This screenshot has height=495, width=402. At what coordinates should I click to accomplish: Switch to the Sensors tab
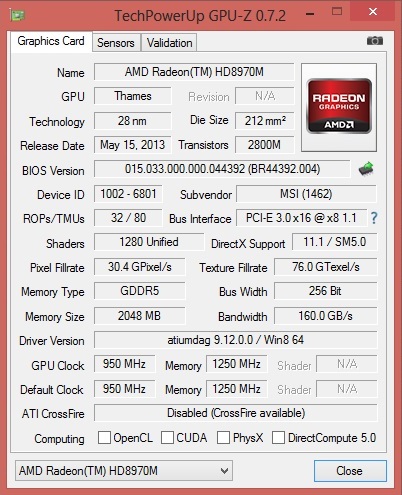[116, 43]
